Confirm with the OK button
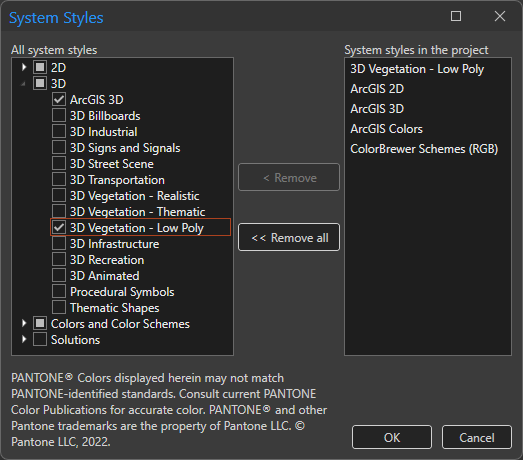Image resolution: width=523 pixels, height=460 pixels. (392, 437)
